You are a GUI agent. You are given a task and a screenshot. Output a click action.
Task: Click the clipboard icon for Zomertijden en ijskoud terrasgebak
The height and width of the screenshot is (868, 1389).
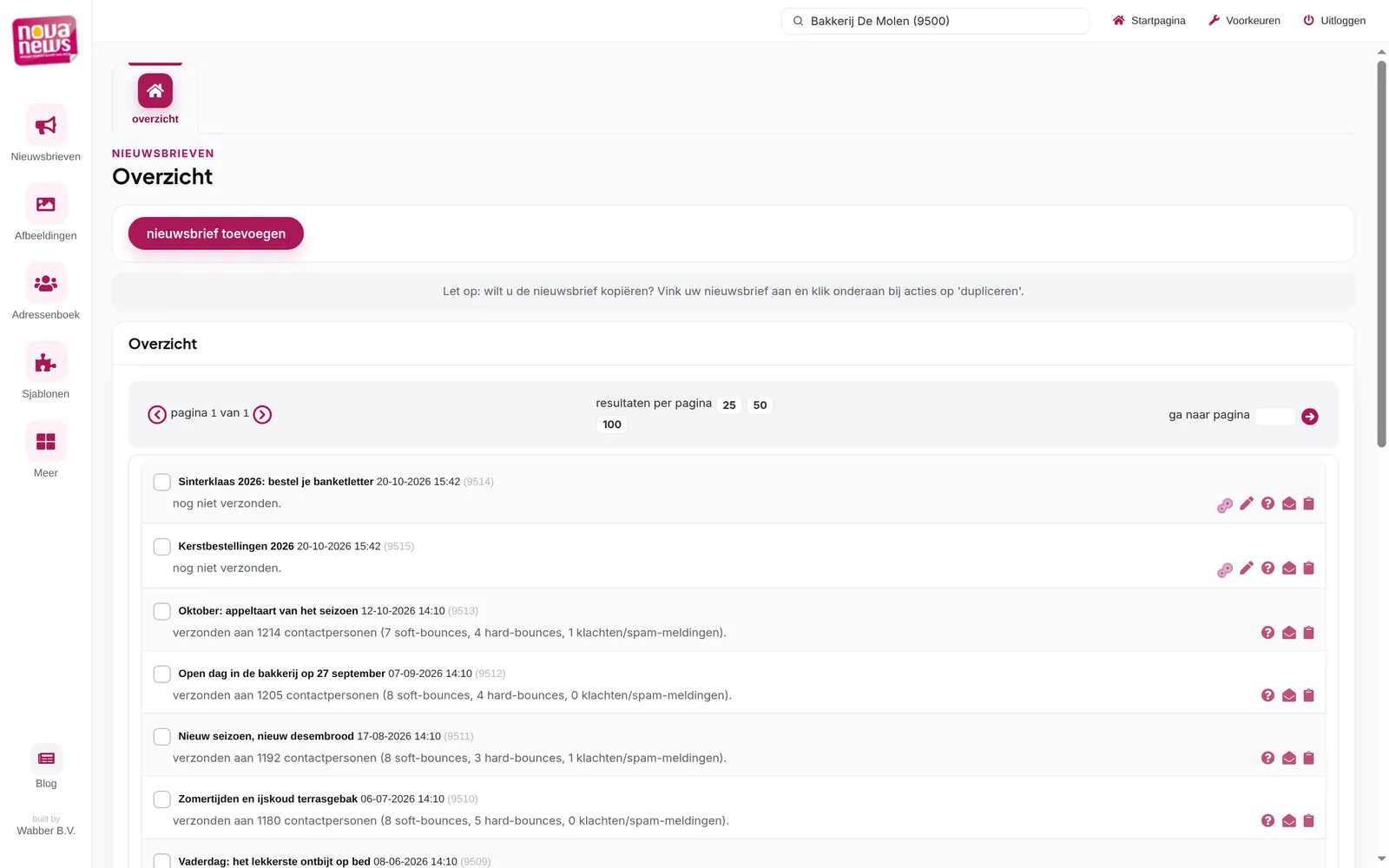[1309, 820]
